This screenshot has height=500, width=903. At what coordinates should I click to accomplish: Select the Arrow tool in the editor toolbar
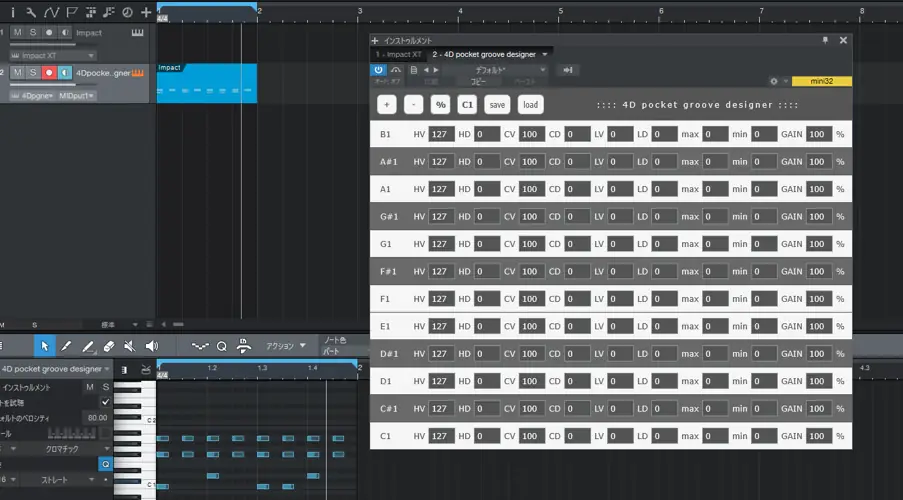click(x=45, y=346)
